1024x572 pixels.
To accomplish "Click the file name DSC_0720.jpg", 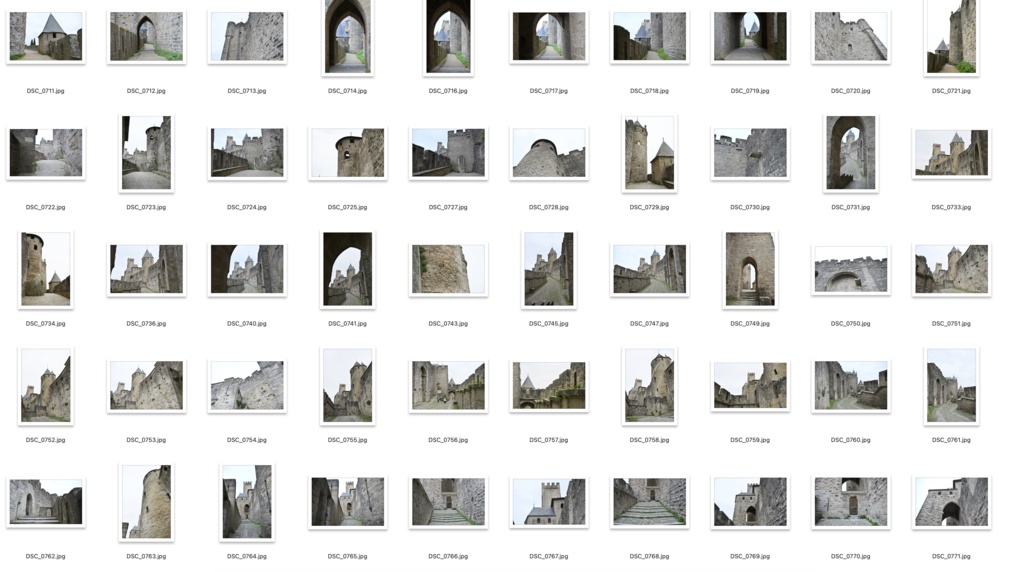I will tap(850, 91).
